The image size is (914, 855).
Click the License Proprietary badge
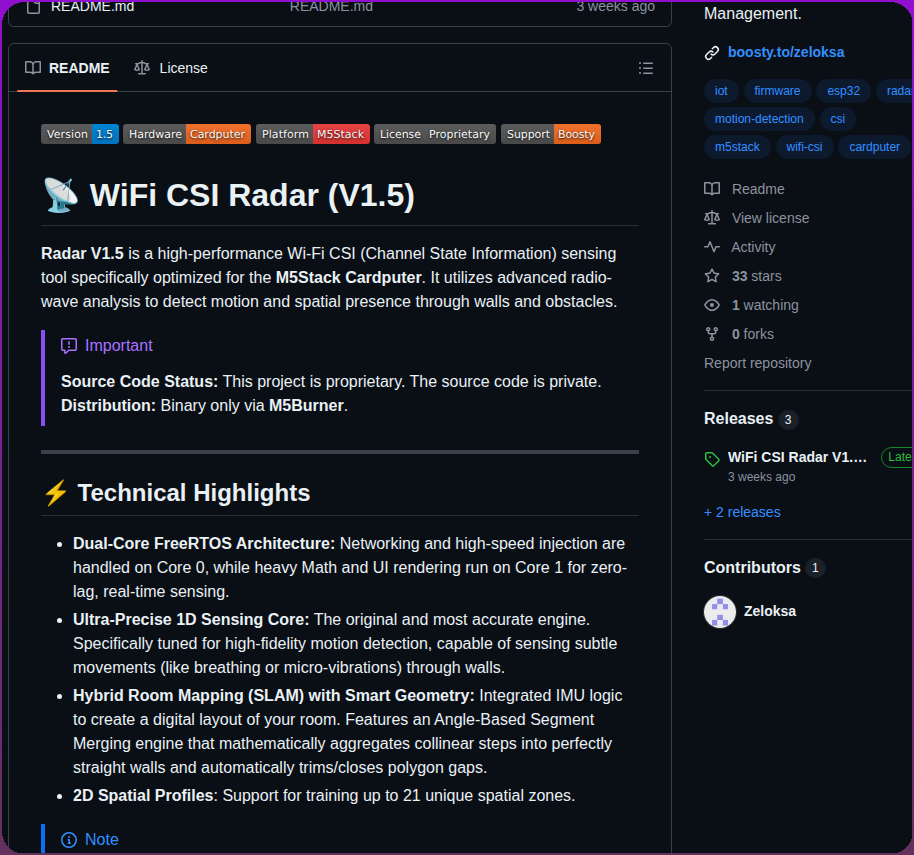point(435,134)
